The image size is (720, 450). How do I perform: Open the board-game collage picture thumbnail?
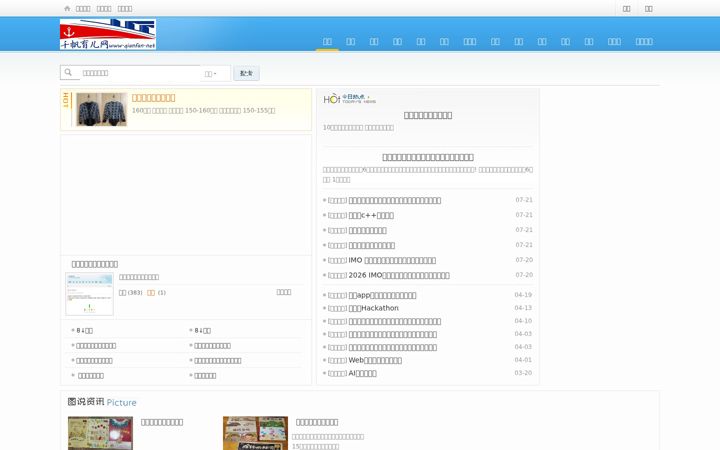[x=100, y=433]
